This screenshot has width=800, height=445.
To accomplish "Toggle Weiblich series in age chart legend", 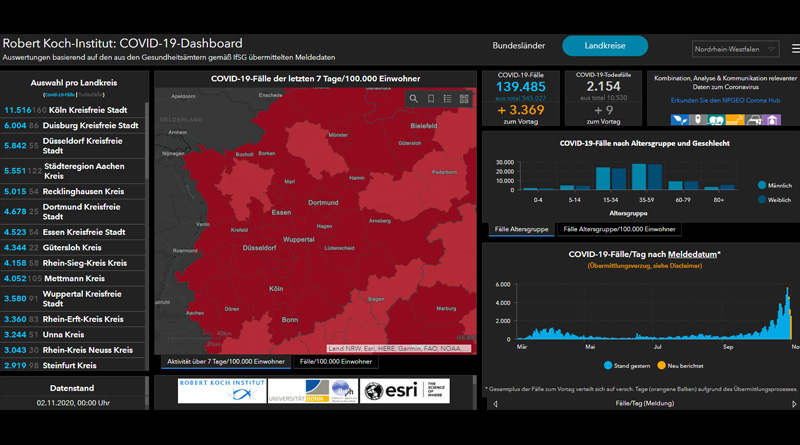I will coord(774,200).
